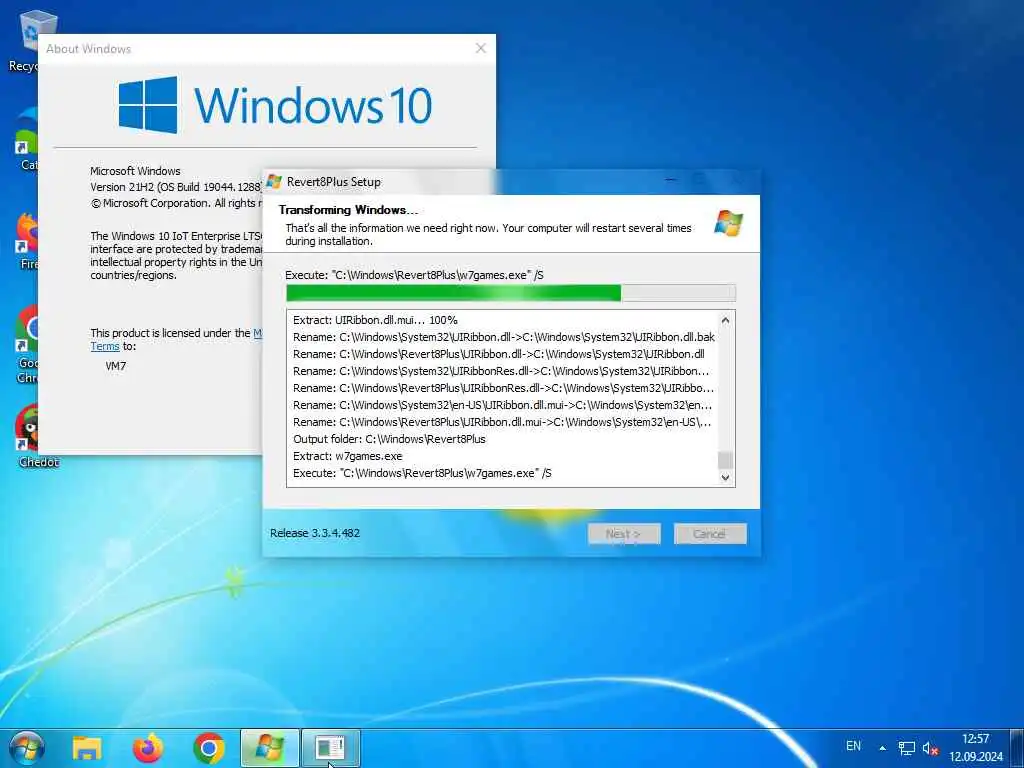Click the disabled Next button
The image size is (1024, 768).
(x=624, y=534)
